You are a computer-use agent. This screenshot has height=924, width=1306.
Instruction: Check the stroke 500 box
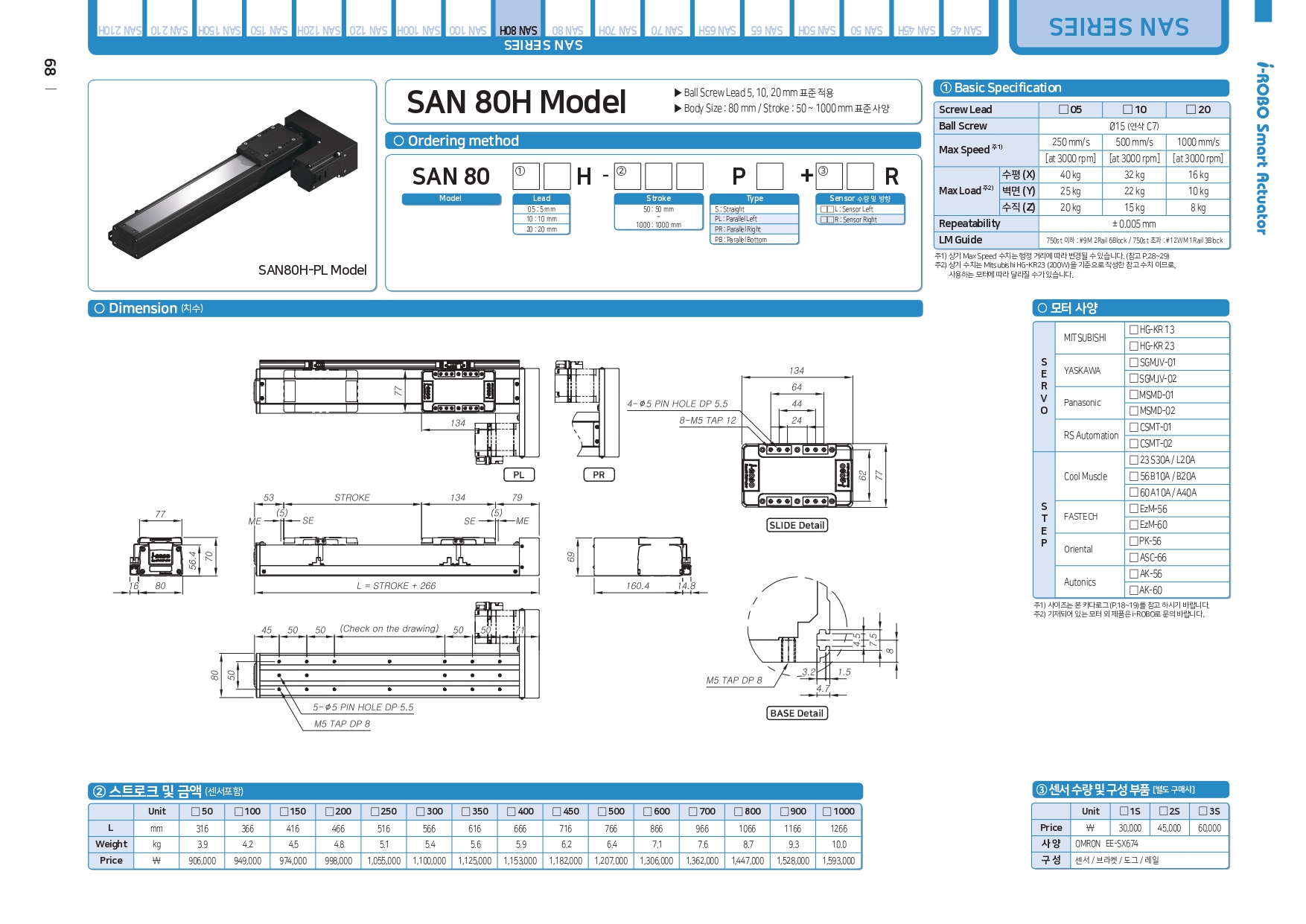[x=602, y=812]
